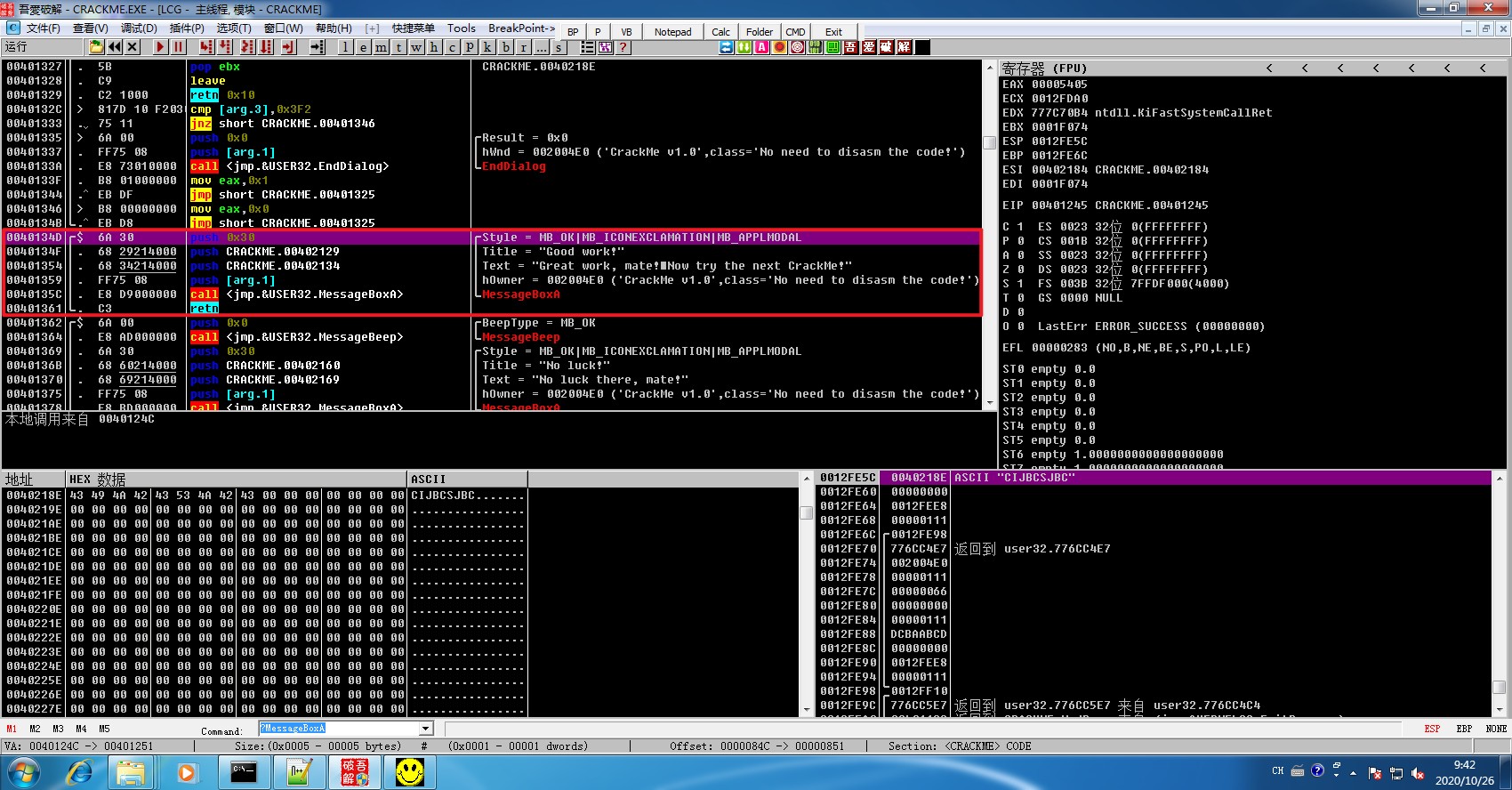Screen dimensions: 1512x790
Task: Open Windows list with 'w' button
Action: (416, 47)
